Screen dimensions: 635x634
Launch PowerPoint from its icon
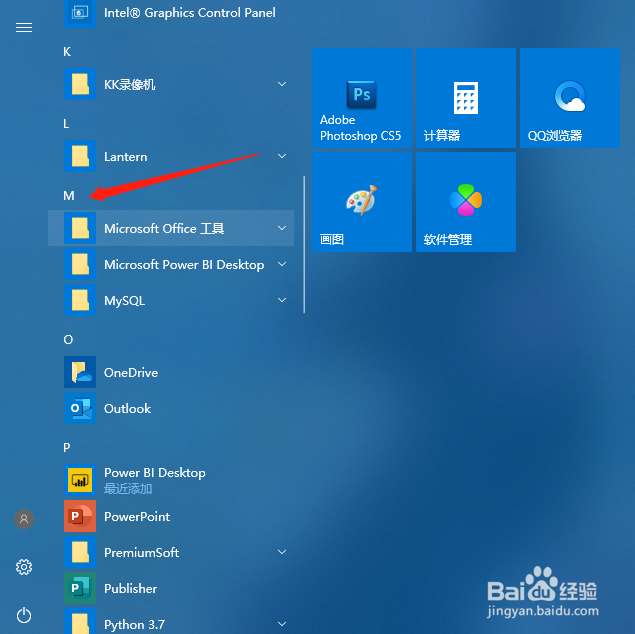(x=80, y=516)
